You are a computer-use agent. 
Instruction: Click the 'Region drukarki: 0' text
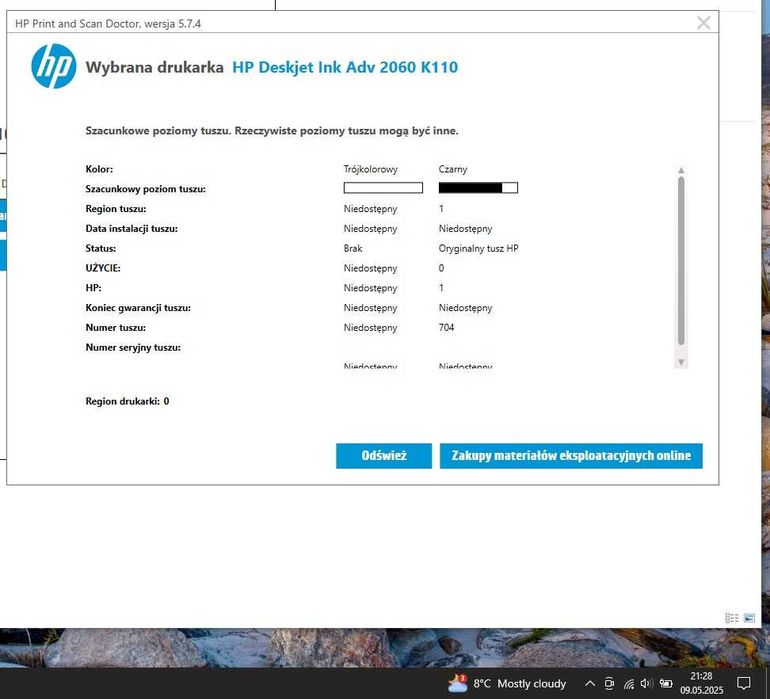tap(127, 401)
